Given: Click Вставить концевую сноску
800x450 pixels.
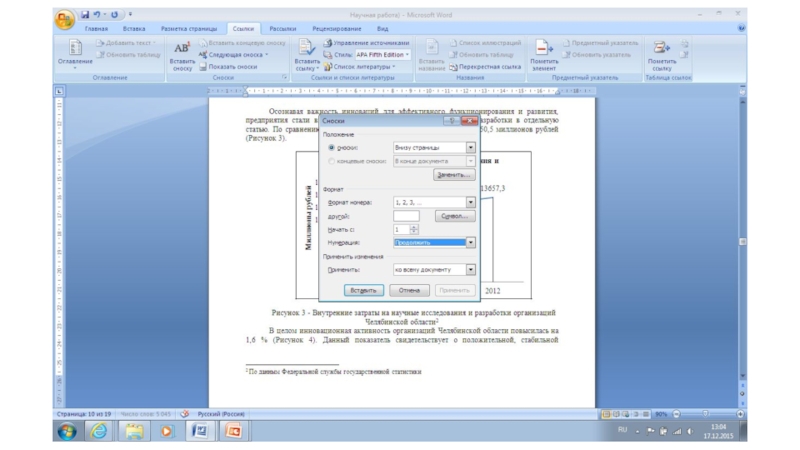Looking at the screenshot, I should tap(242, 43).
